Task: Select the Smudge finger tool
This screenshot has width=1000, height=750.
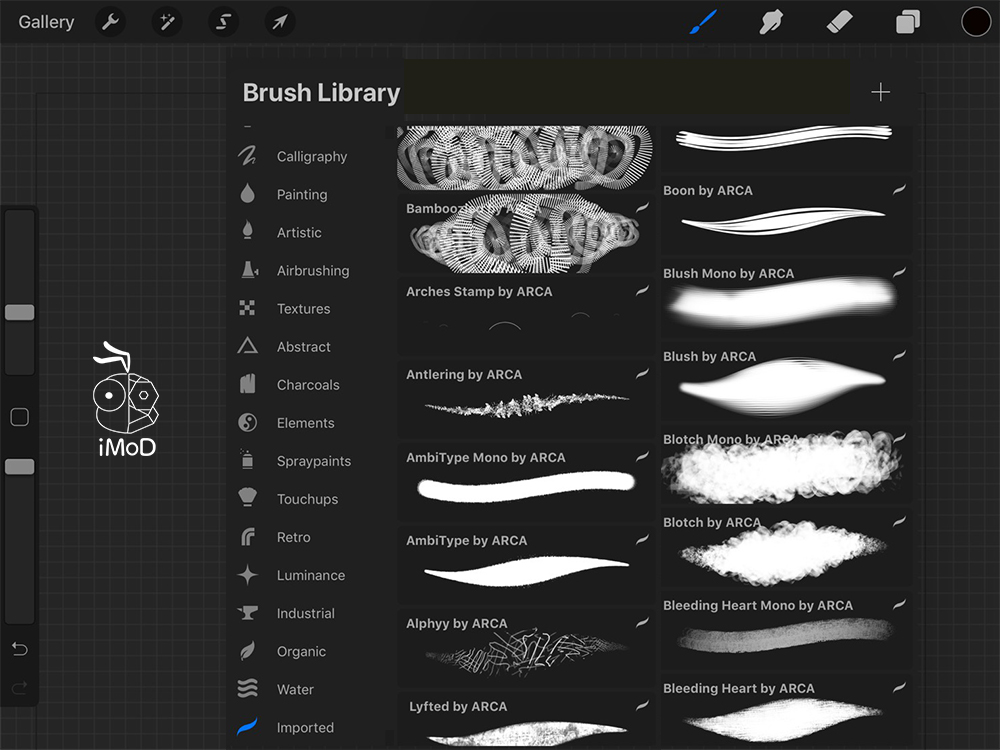Action: coord(770,22)
